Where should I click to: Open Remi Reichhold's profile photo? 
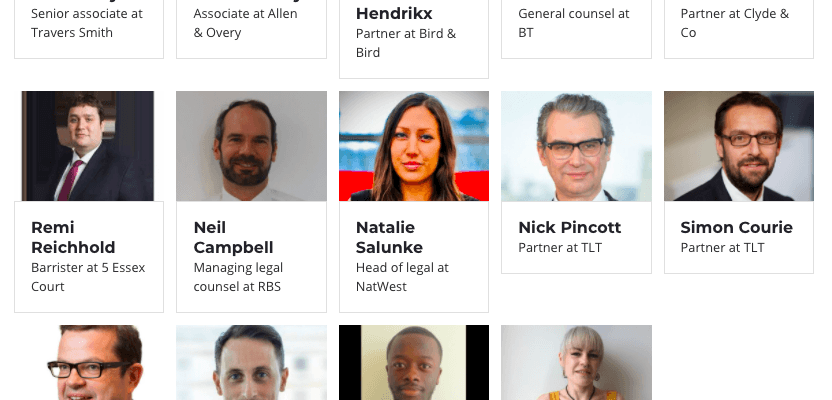(89, 146)
